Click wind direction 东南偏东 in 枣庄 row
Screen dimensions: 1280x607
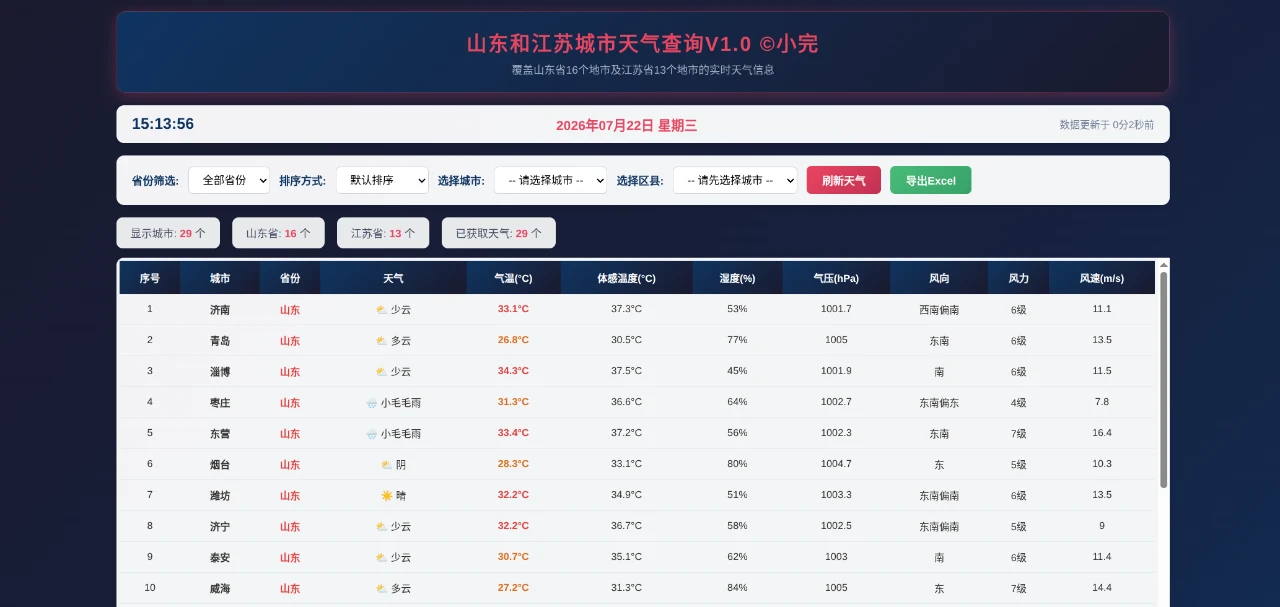click(939, 403)
